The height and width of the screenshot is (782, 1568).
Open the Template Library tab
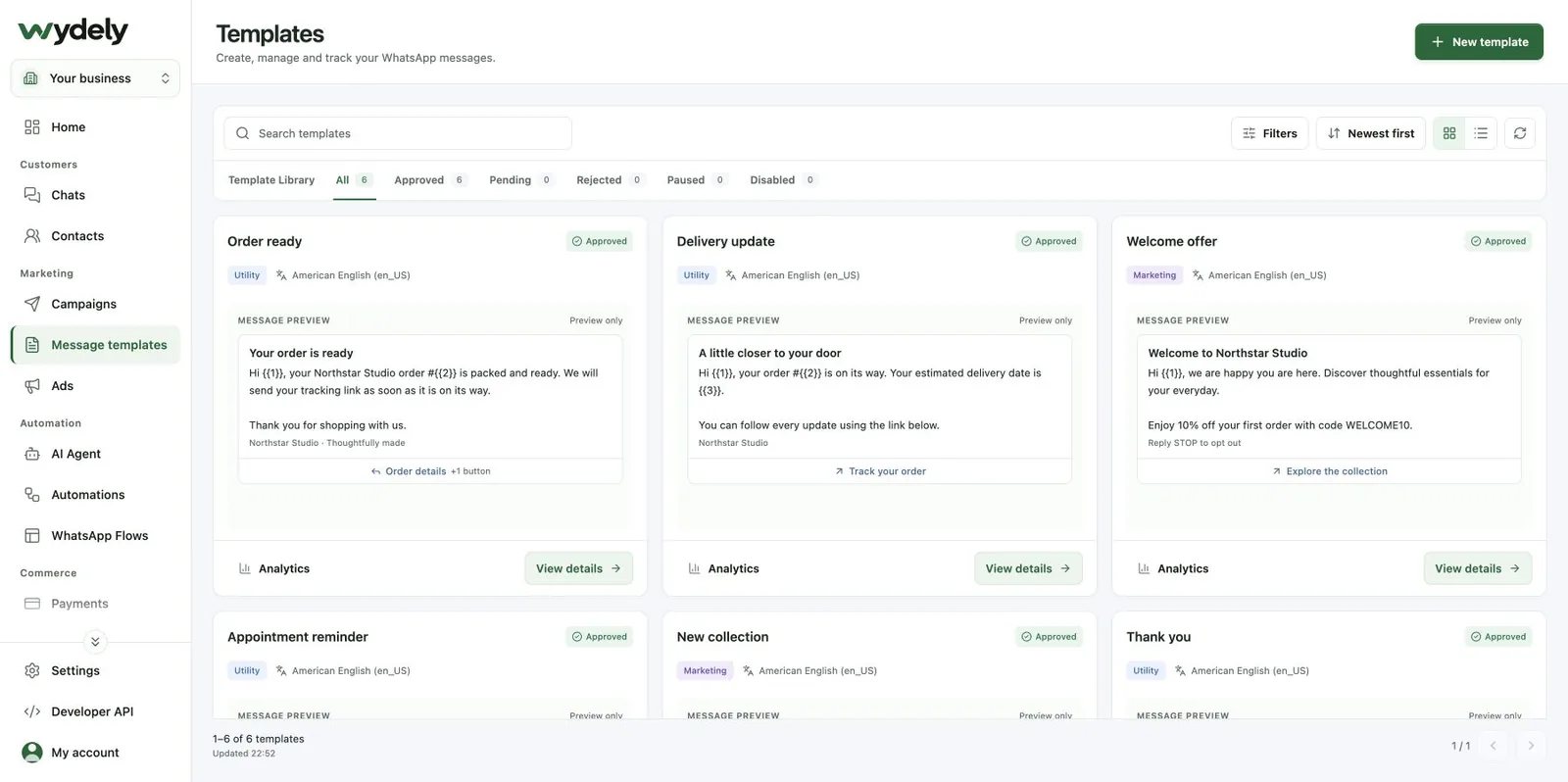click(x=271, y=180)
